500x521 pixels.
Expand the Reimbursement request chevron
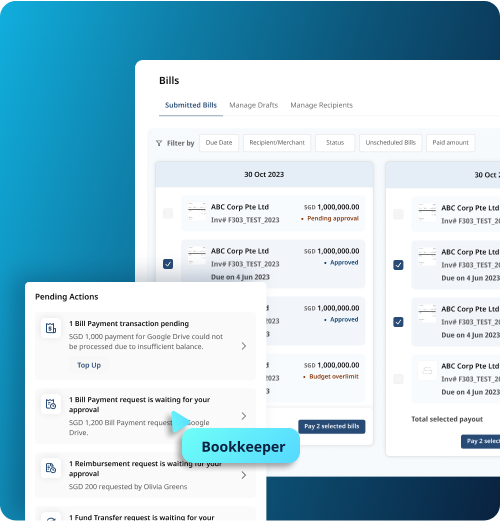coord(244,475)
